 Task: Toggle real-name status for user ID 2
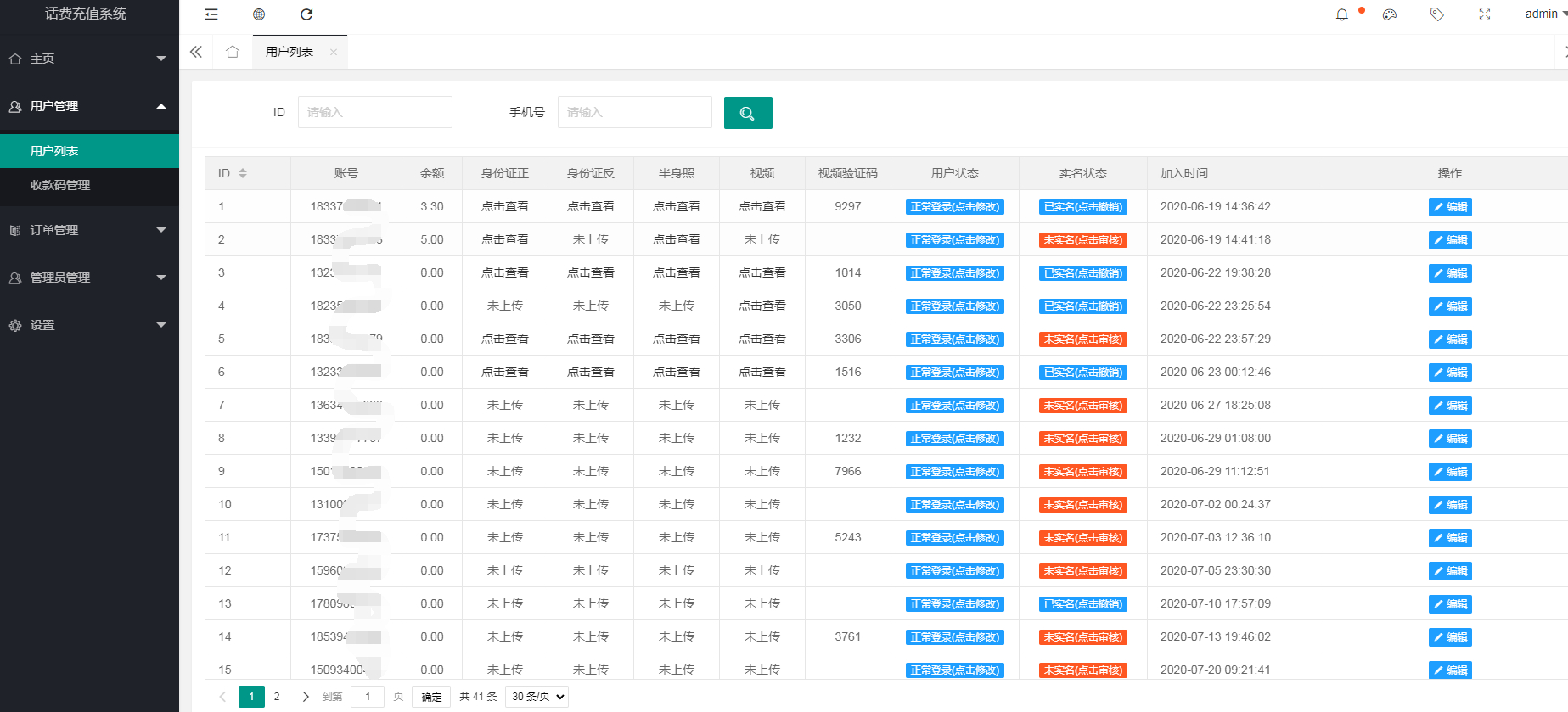coord(1083,240)
